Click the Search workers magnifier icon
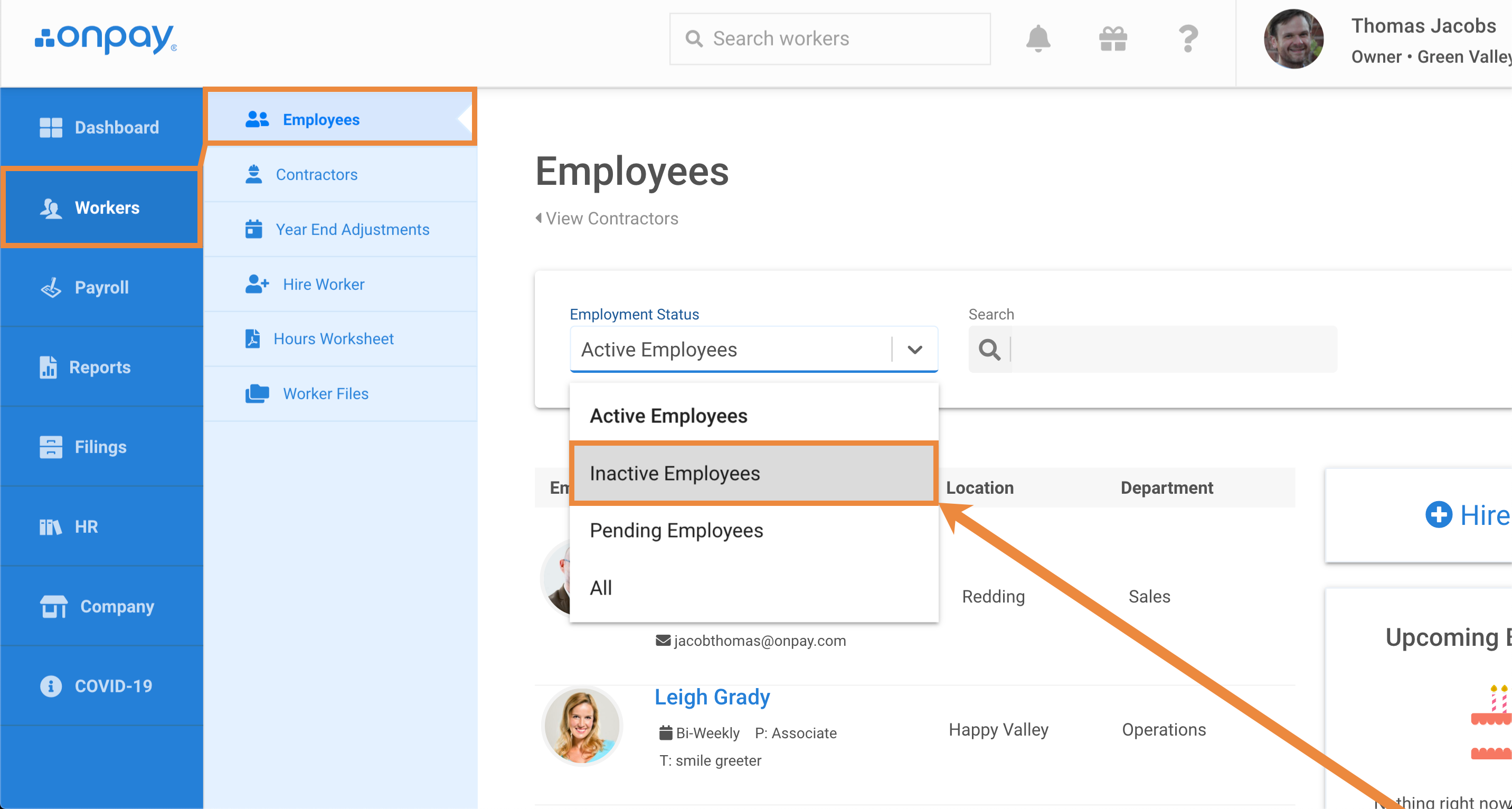 (x=694, y=39)
